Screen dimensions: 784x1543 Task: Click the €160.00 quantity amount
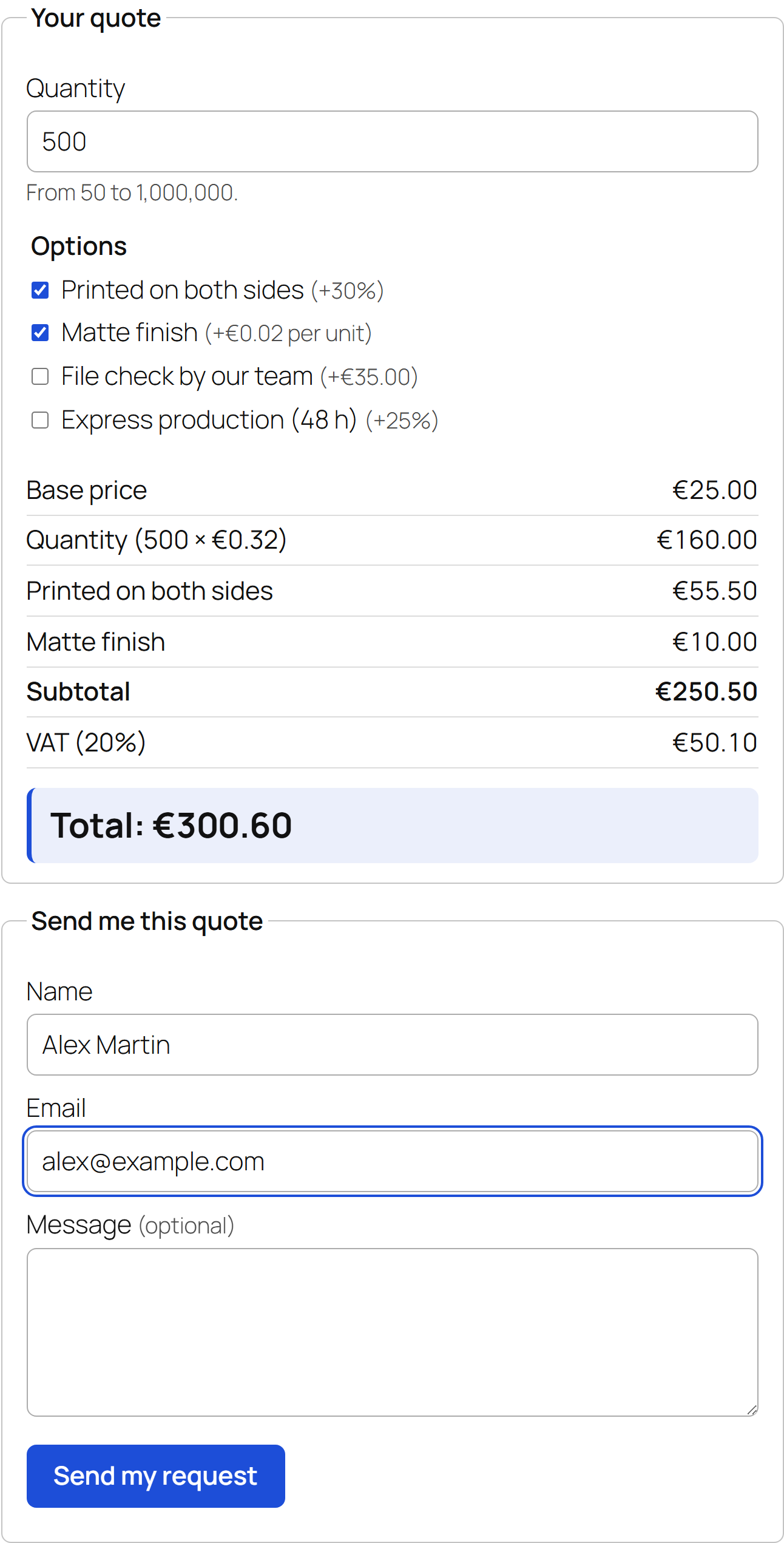click(707, 540)
